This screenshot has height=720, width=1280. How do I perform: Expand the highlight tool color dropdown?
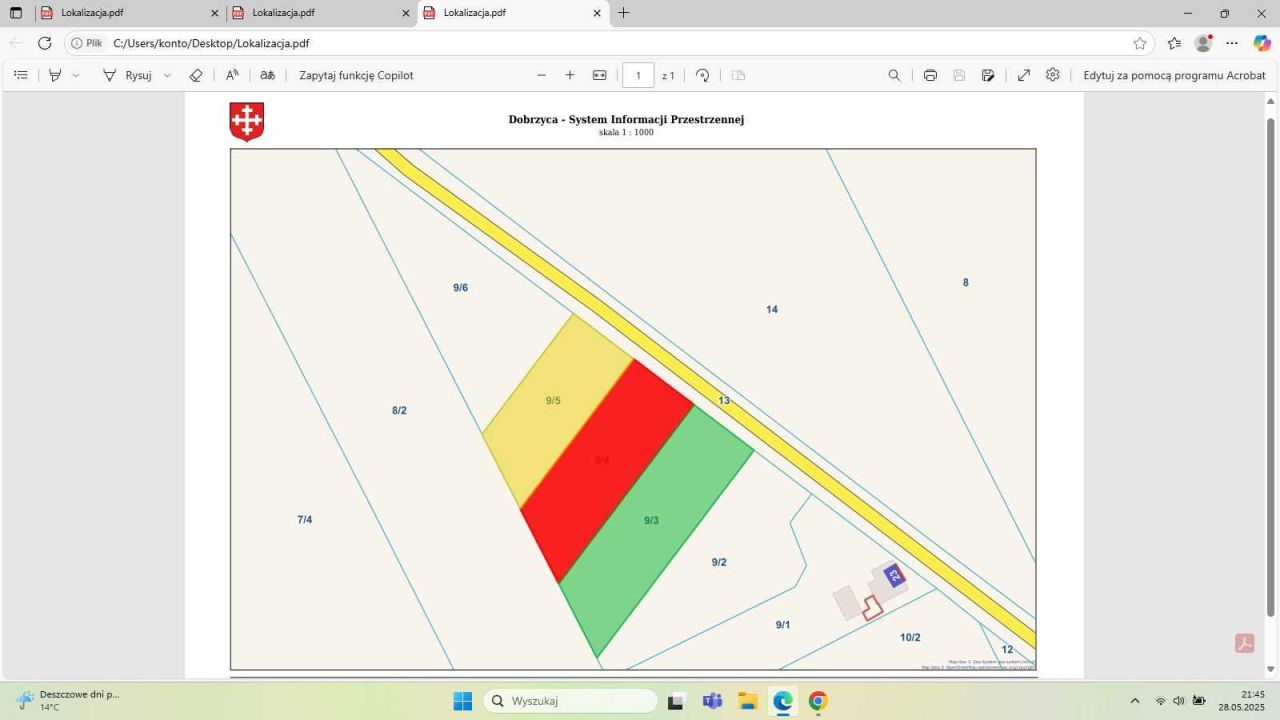(x=76, y=75)
